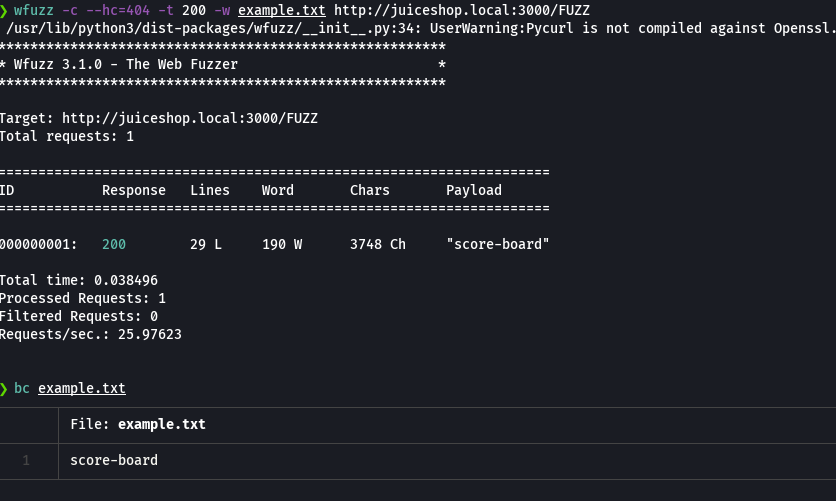836x501 pixels.
Task: Click underlined 'example.txt' after bc command
Action: pos(82,388)
